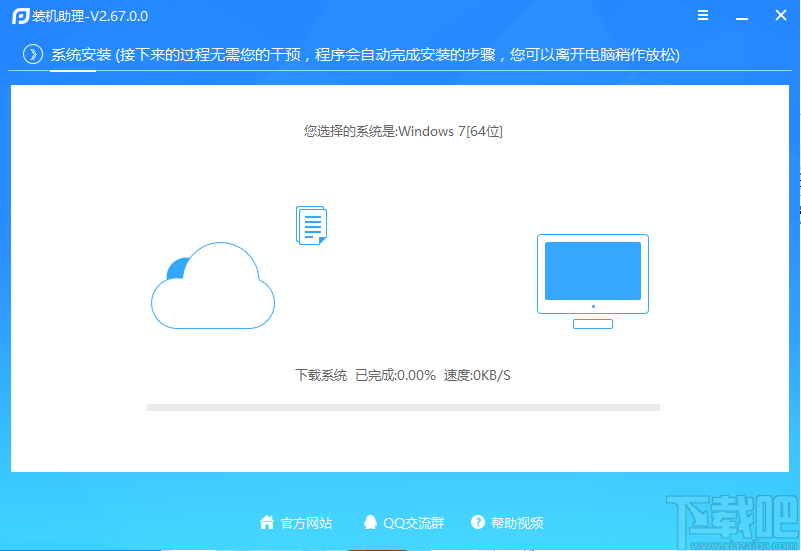Click the 装机助理 logo icon in title bar
This screenshot has width=801, height=551.
[x=20, y=16]
